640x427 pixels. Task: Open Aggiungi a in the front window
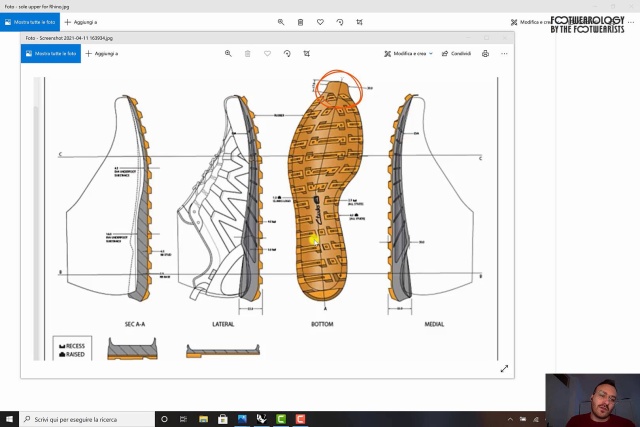pyautogui.click(x=102, y=53)
